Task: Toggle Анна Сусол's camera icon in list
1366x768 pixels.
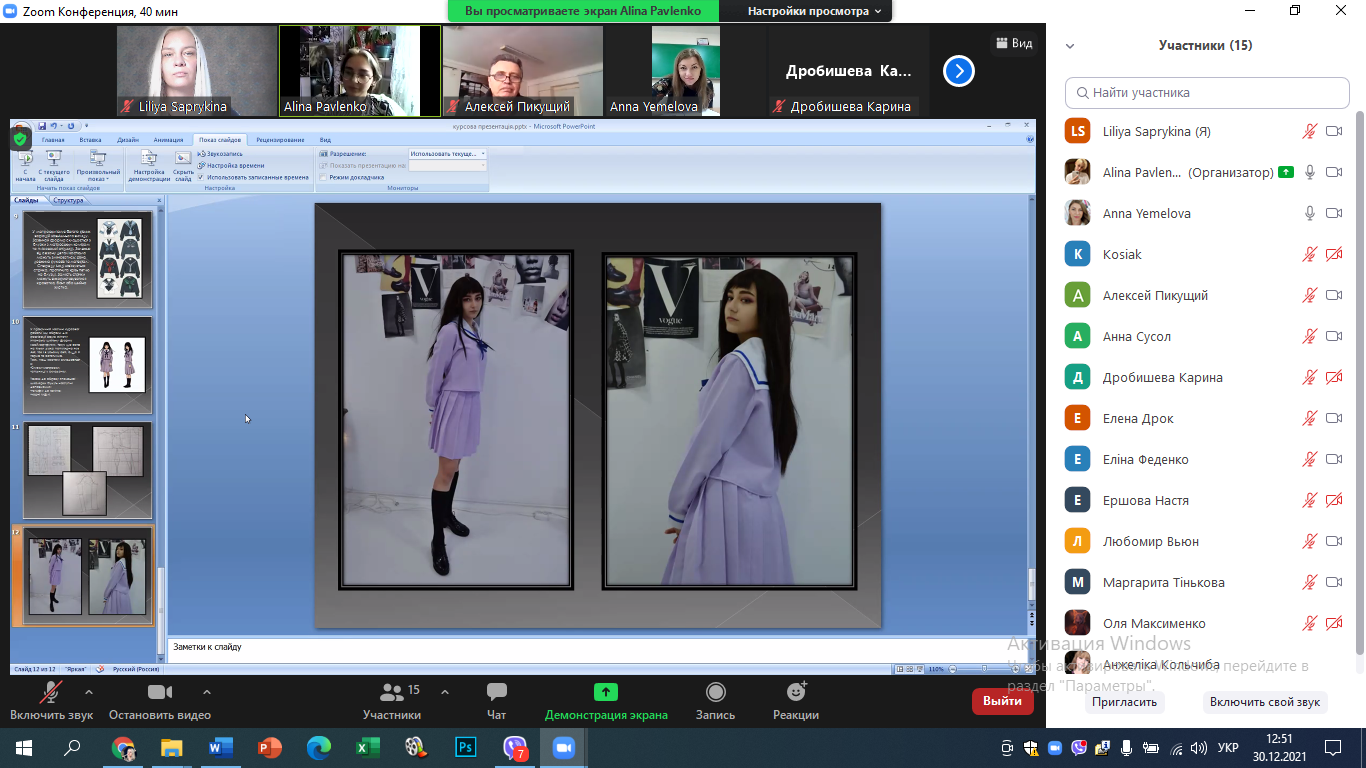Action: pos(1334,336)
